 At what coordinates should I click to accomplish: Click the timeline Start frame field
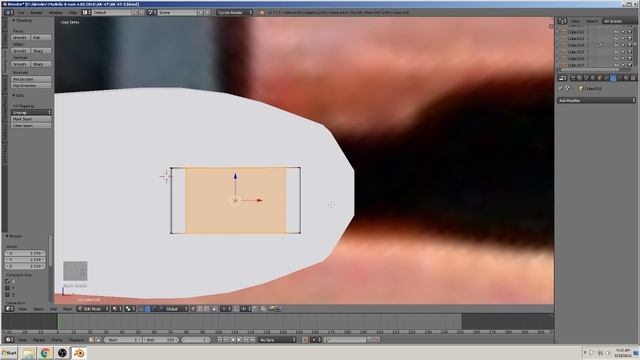click(123, 340)
